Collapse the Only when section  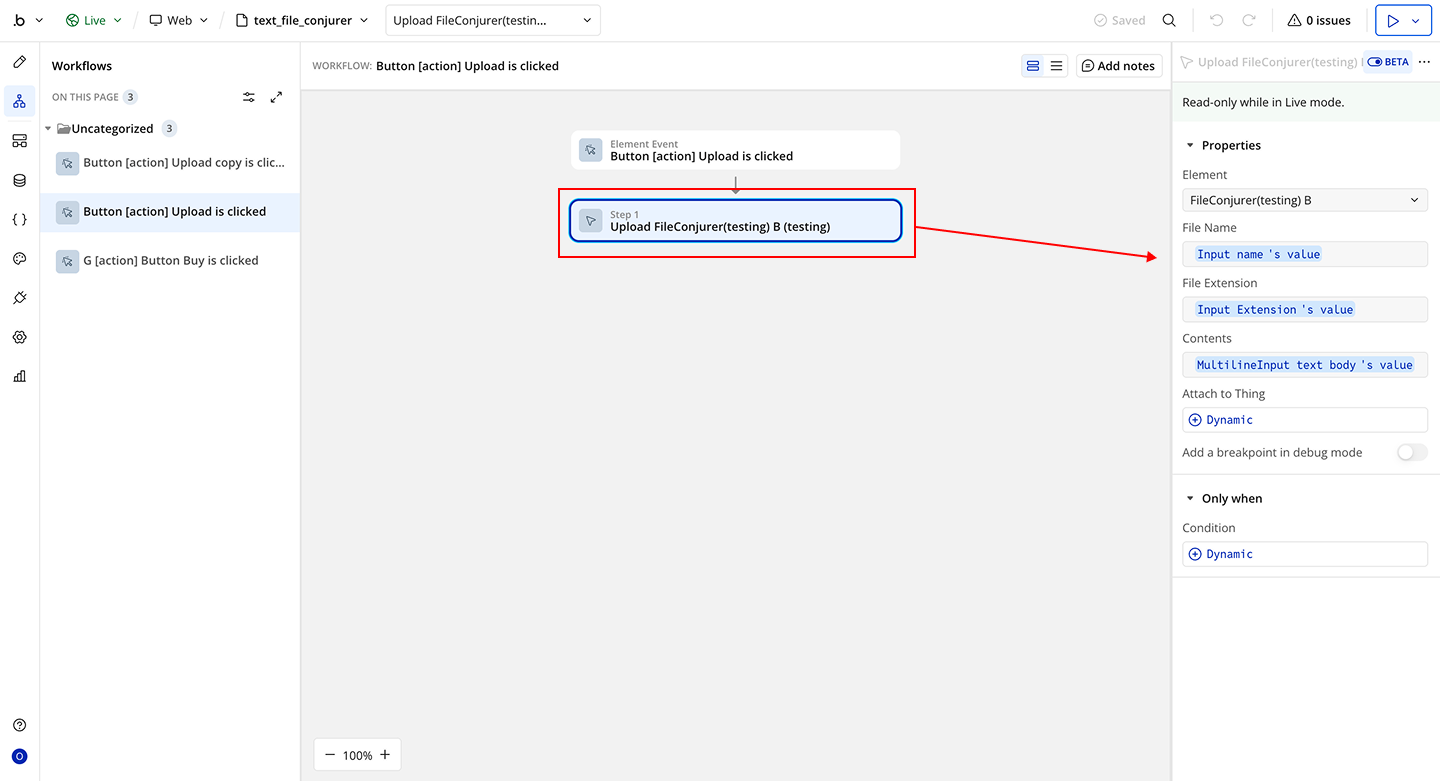tap(1190, 498)
